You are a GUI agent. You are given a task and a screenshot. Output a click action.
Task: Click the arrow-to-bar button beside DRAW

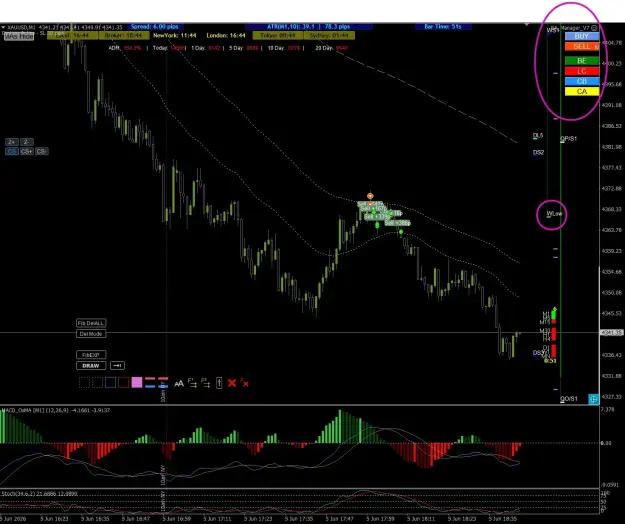[x=117, y=366]
